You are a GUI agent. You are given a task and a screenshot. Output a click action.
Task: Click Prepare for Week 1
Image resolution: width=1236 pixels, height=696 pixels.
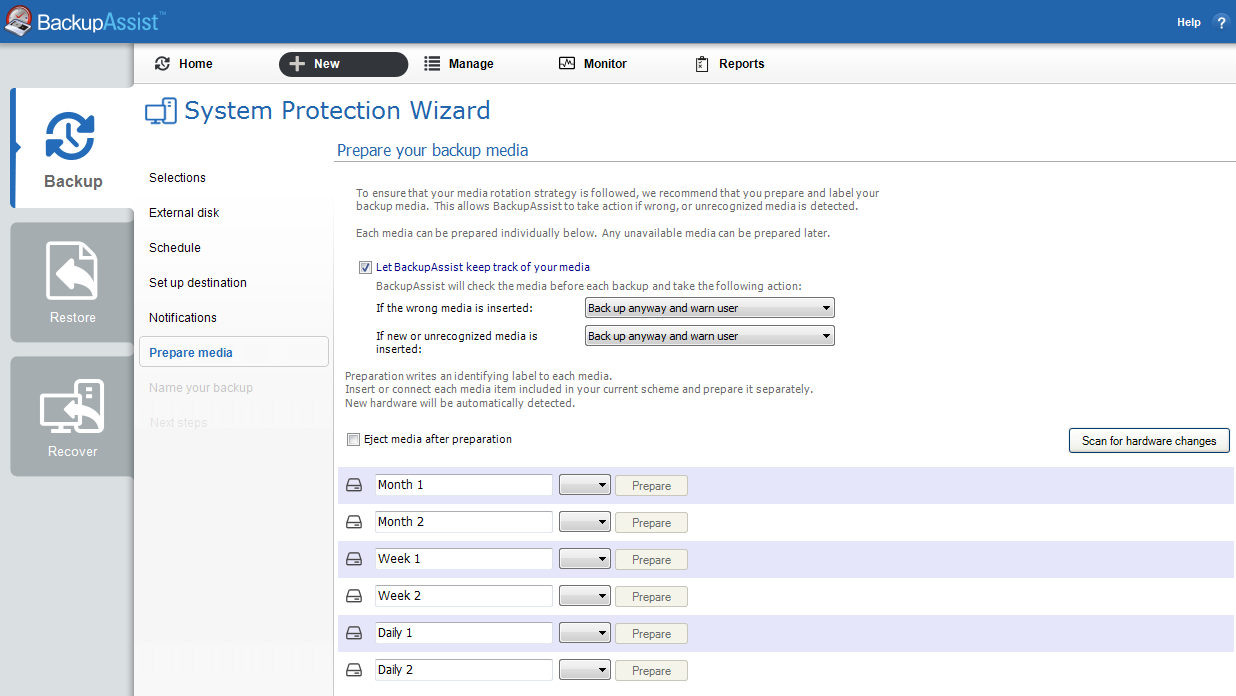651,560
